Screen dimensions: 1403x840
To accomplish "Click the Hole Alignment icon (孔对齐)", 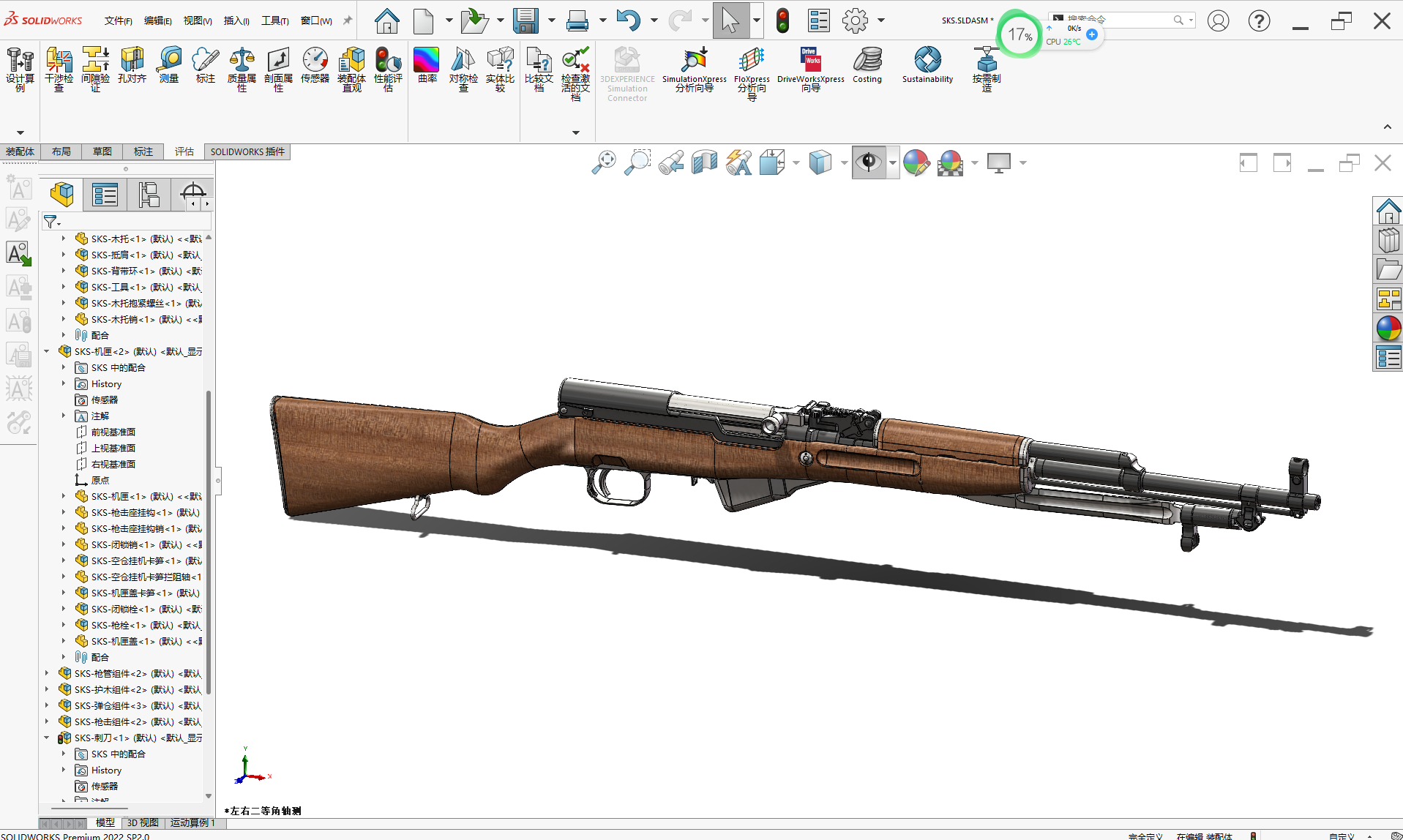I will (132, 65).
